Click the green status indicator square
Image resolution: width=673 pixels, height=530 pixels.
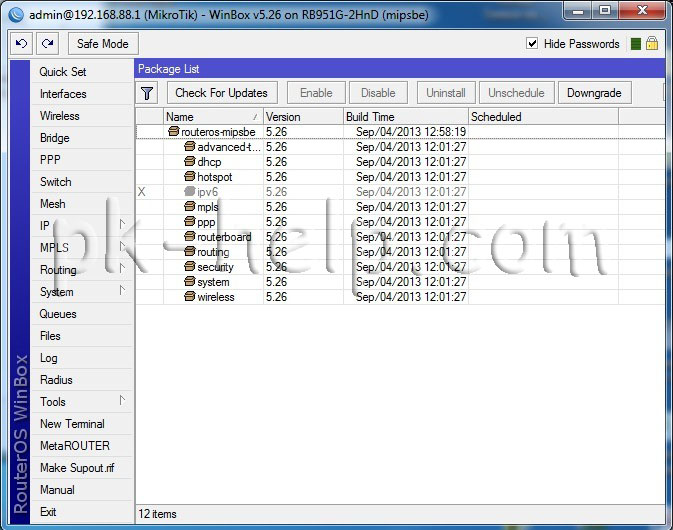(x=636, y=44)
